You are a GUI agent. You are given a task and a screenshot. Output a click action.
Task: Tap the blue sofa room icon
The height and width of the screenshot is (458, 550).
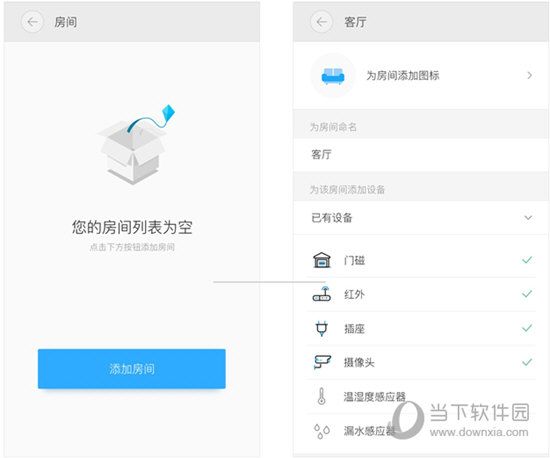click(x=333, y=76)
